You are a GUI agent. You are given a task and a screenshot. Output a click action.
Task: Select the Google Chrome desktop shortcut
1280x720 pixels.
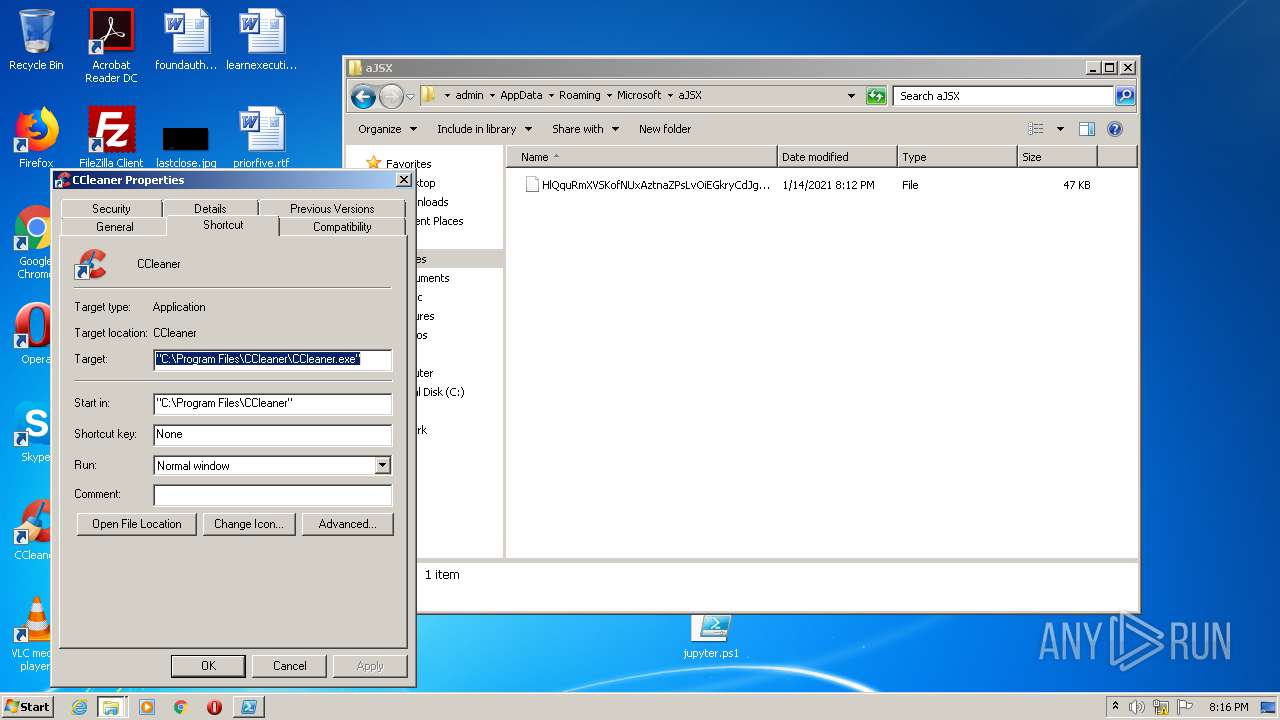click(34, 242)
